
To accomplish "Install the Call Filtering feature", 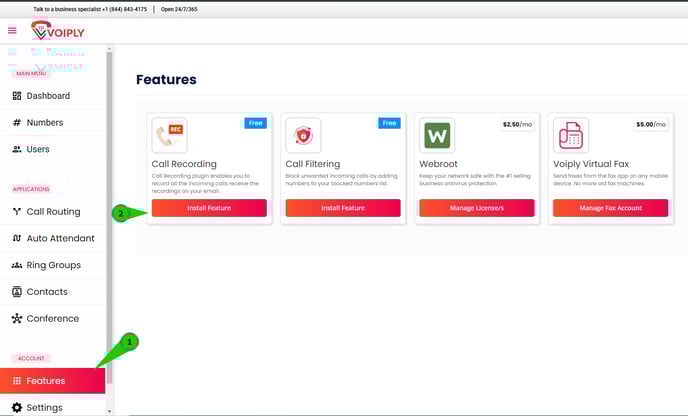I will (343, 208).
